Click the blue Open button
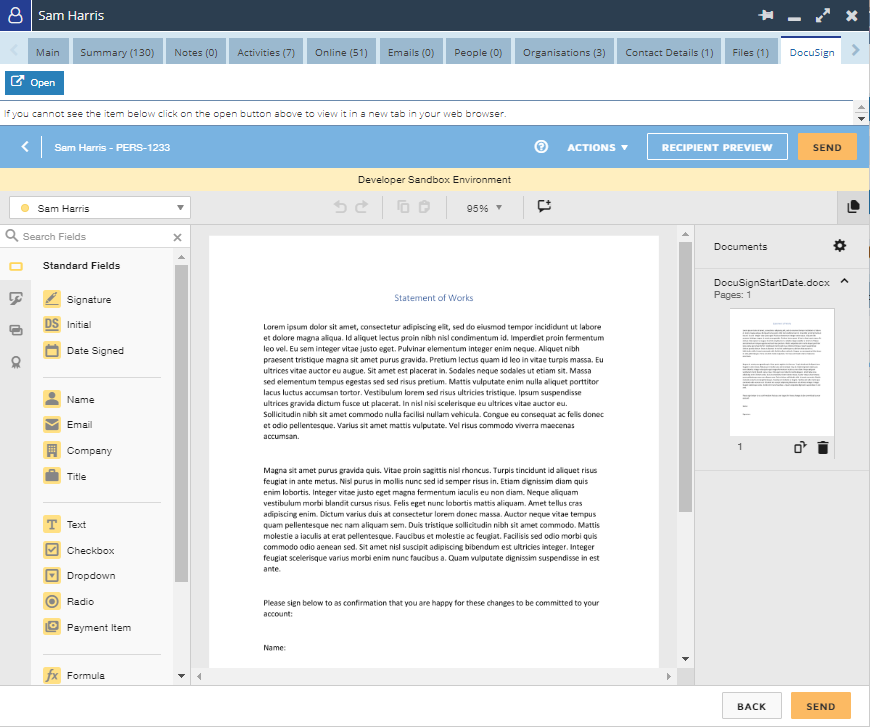Screen dimensions: 870x727 [x=34, y=83]
